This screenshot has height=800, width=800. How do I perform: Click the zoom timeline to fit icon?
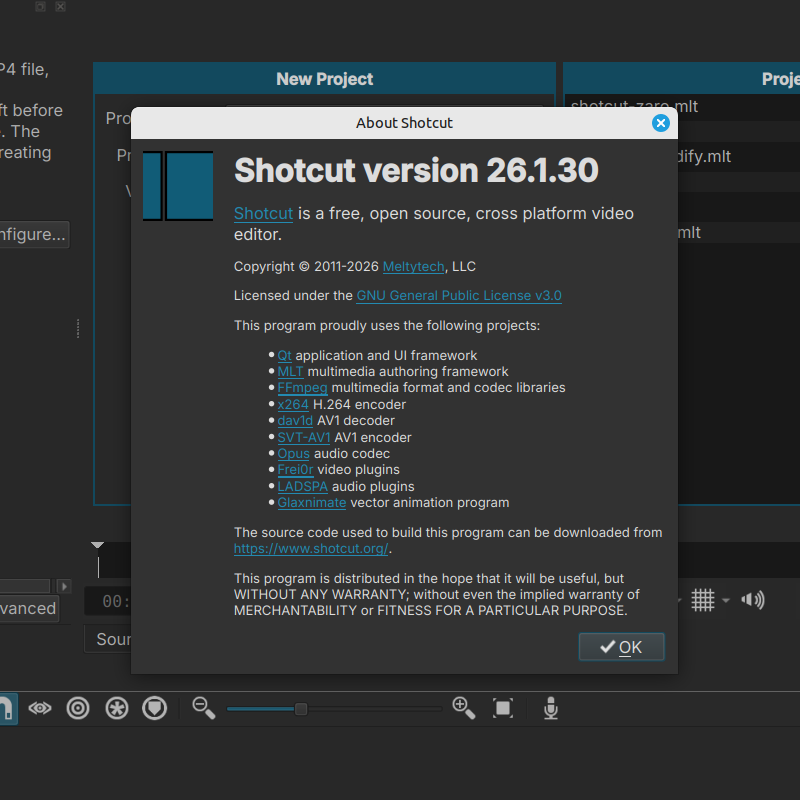click(x=503, y=709)
